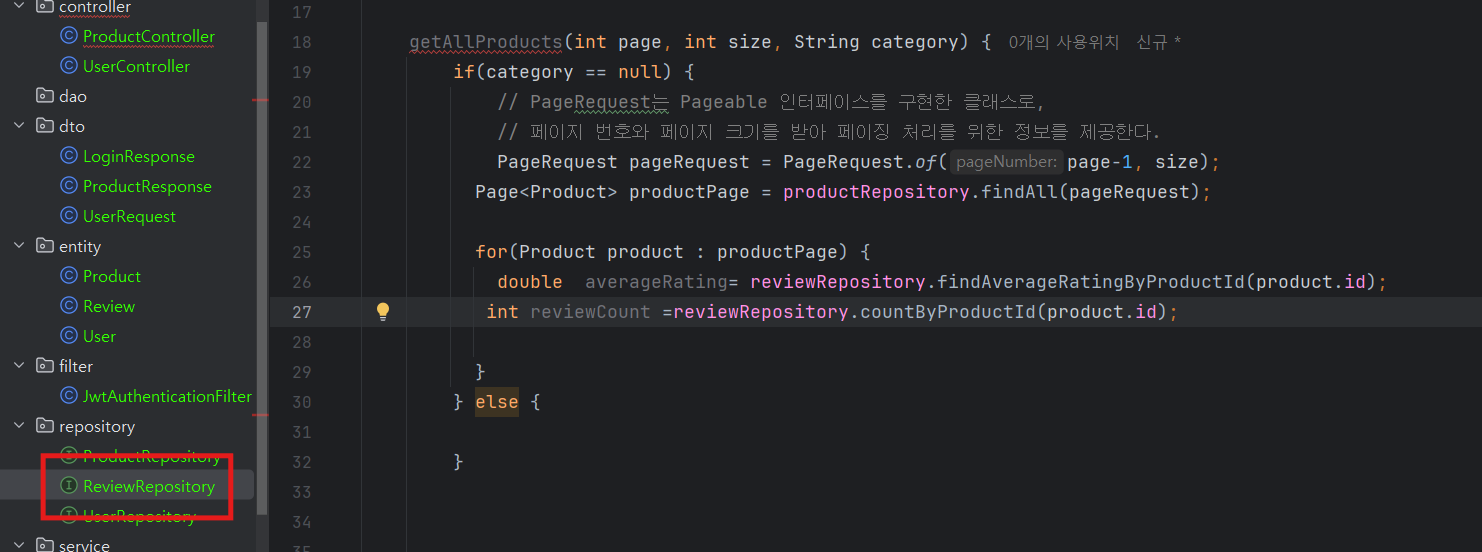
Task: Open ProductResponse in the dto package
Action: pos(147,186)
